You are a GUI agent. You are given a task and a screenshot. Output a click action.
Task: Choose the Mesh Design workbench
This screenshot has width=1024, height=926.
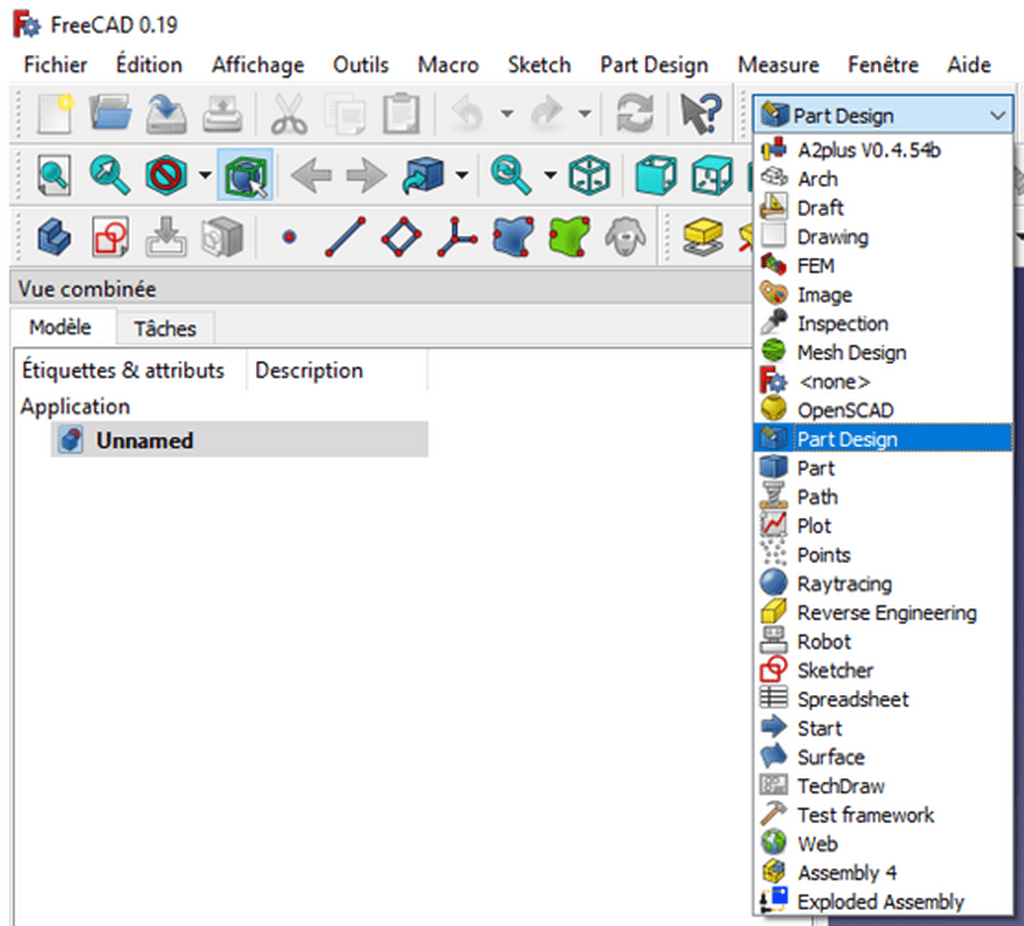pos(883,353)
